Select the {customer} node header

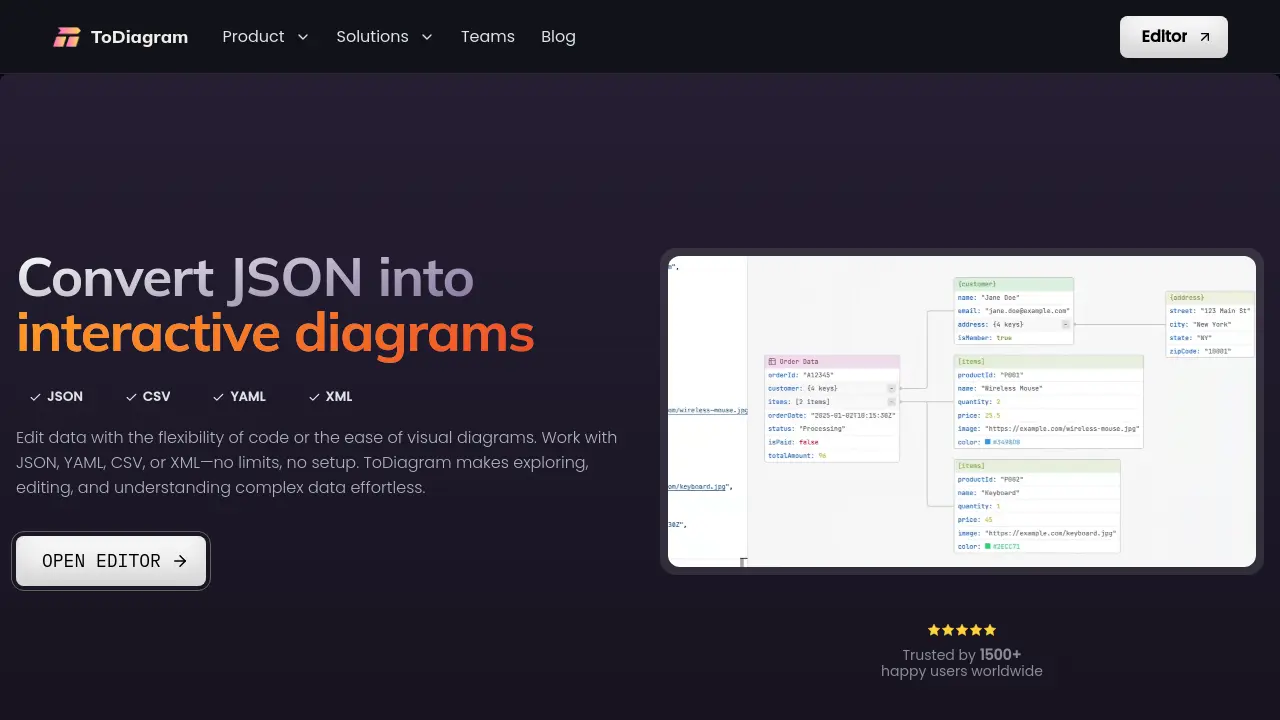tap(1013, 284)
